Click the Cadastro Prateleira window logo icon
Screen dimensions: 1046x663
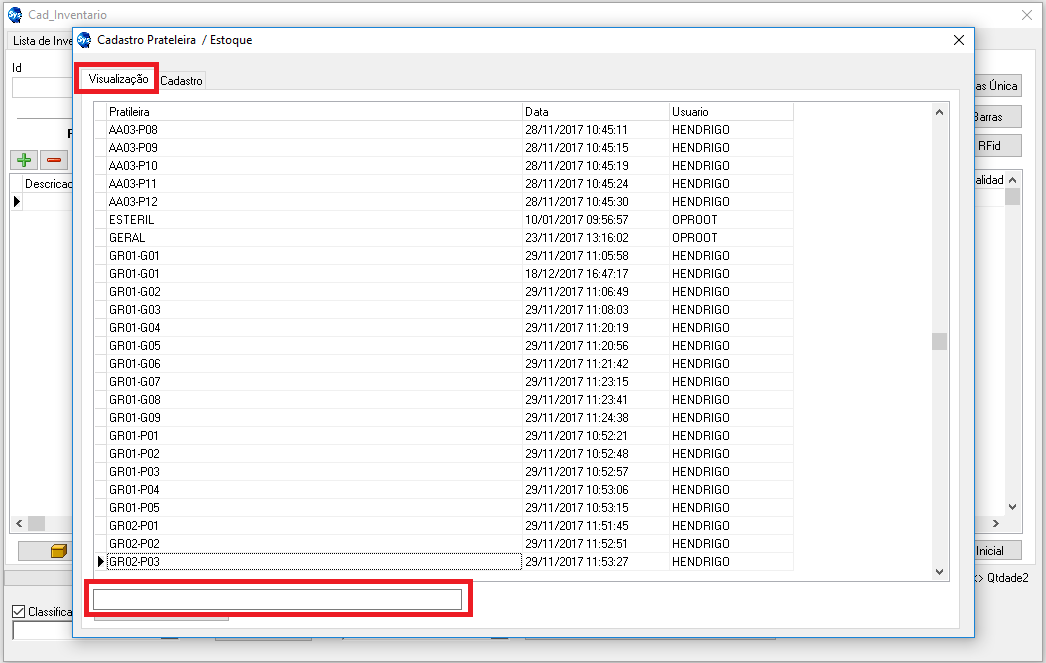point(84,40)
